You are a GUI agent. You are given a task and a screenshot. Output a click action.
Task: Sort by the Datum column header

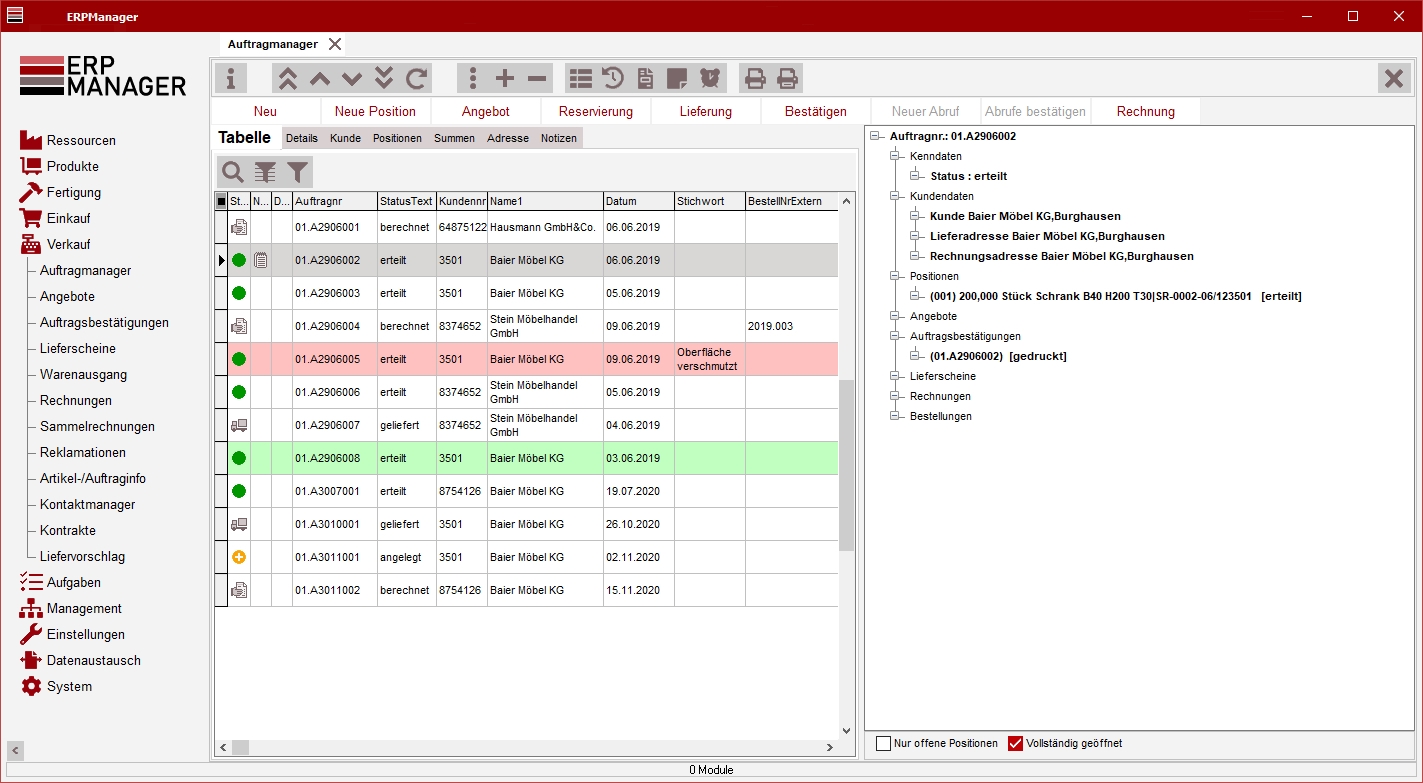[x=638, y=201]
